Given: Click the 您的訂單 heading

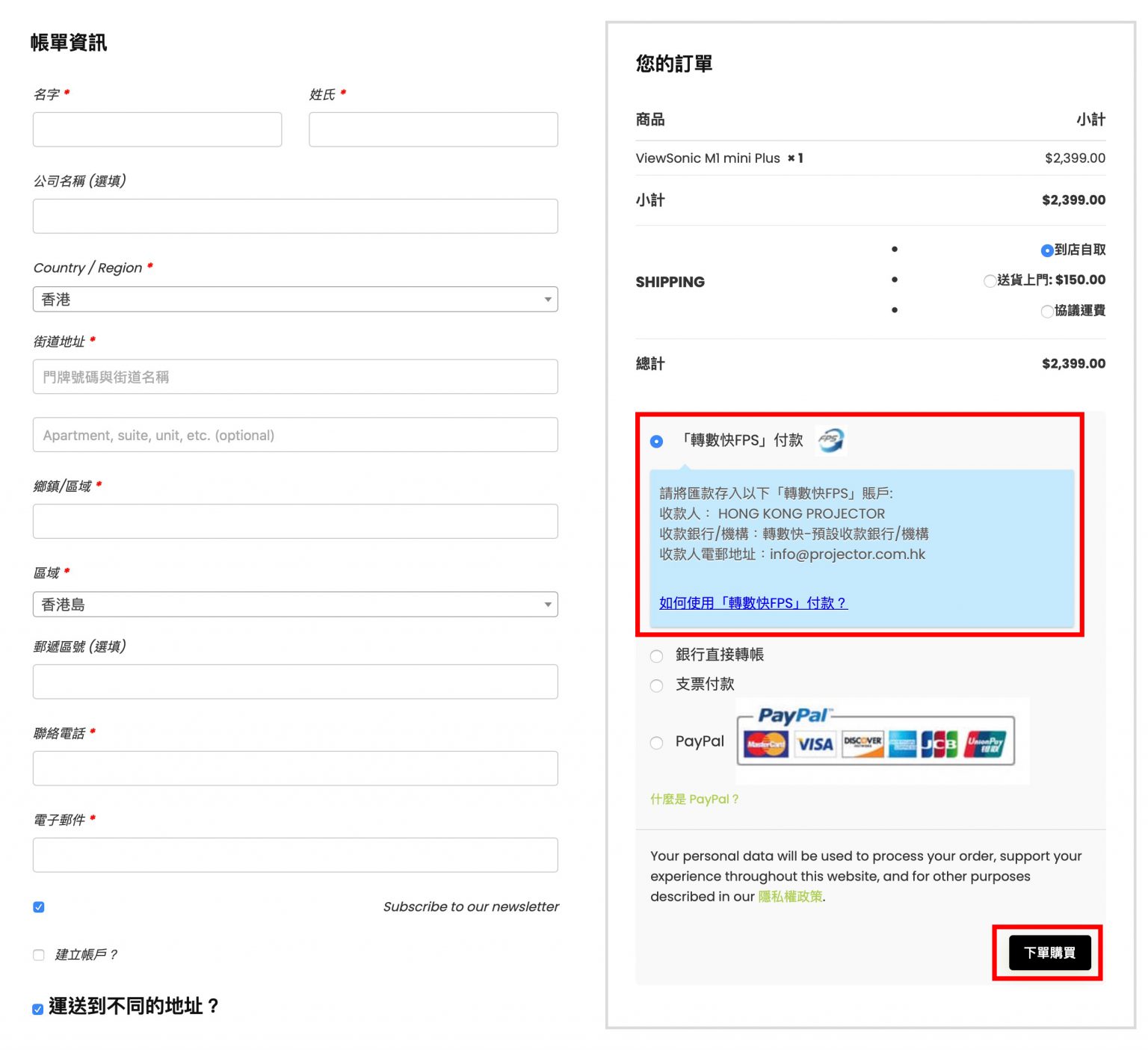Looking at the screenshot, I should point(674,64).
